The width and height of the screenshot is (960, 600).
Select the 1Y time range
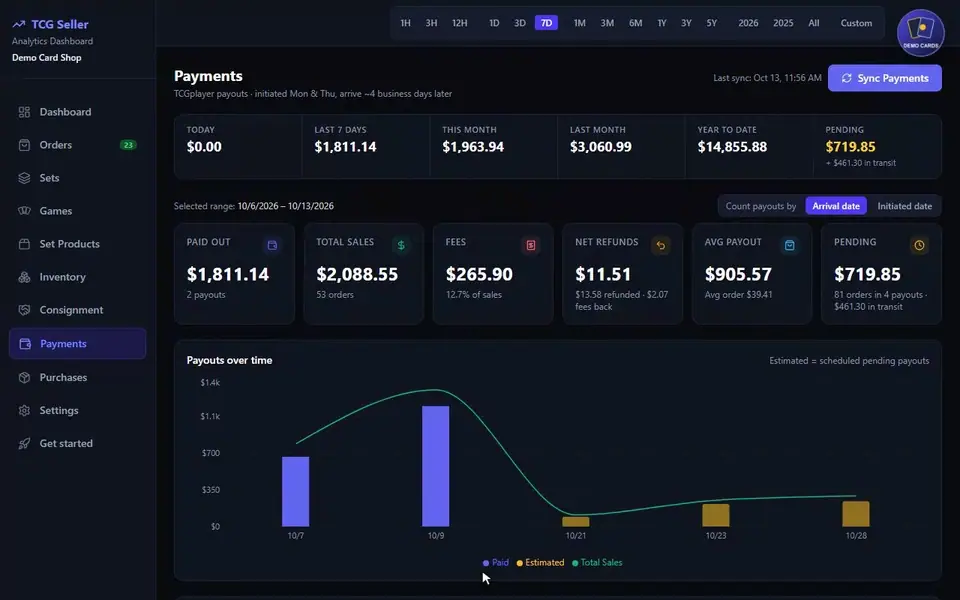662,23
